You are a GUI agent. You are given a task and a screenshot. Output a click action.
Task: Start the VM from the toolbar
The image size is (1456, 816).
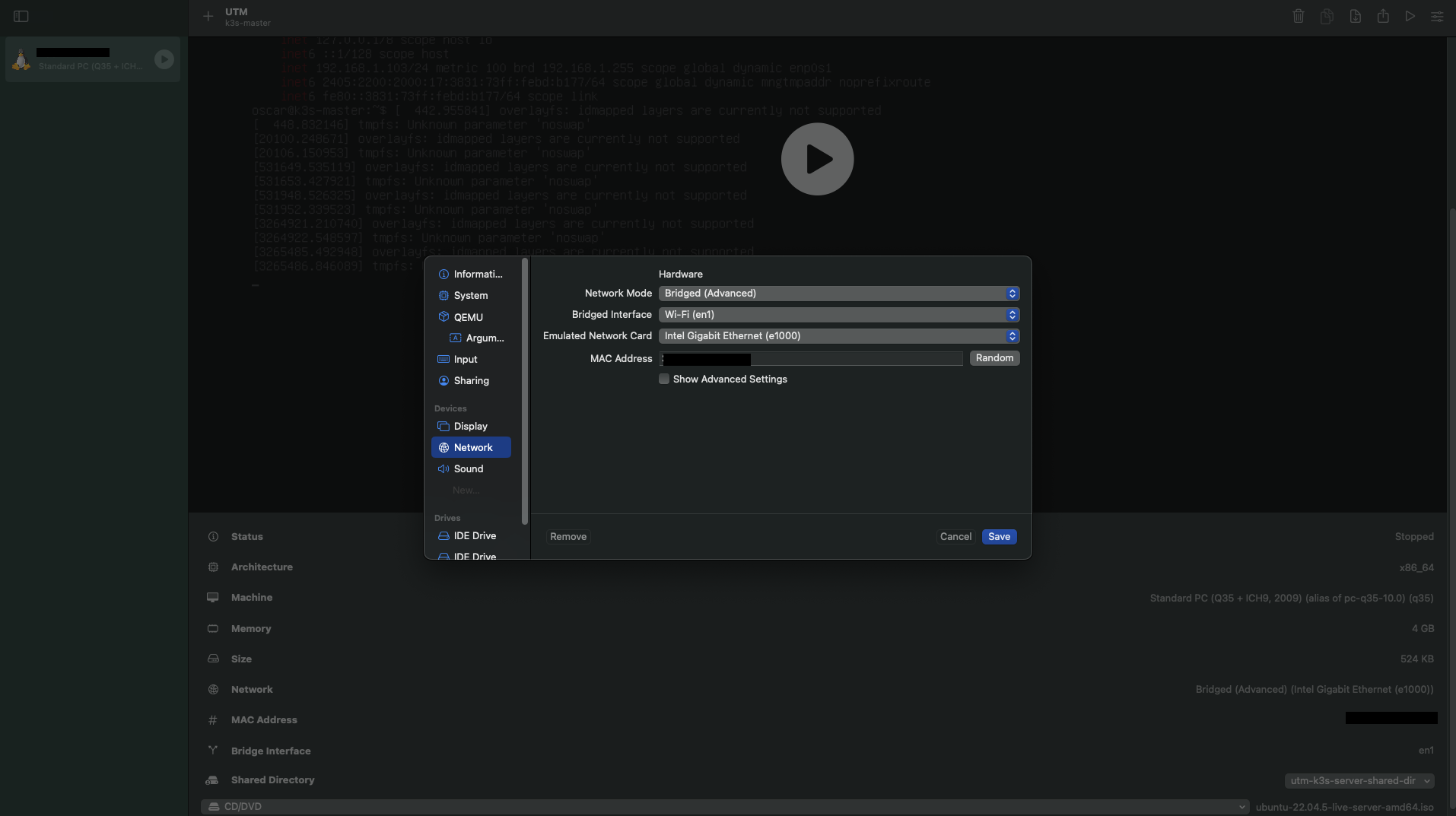click(1410, 16)
